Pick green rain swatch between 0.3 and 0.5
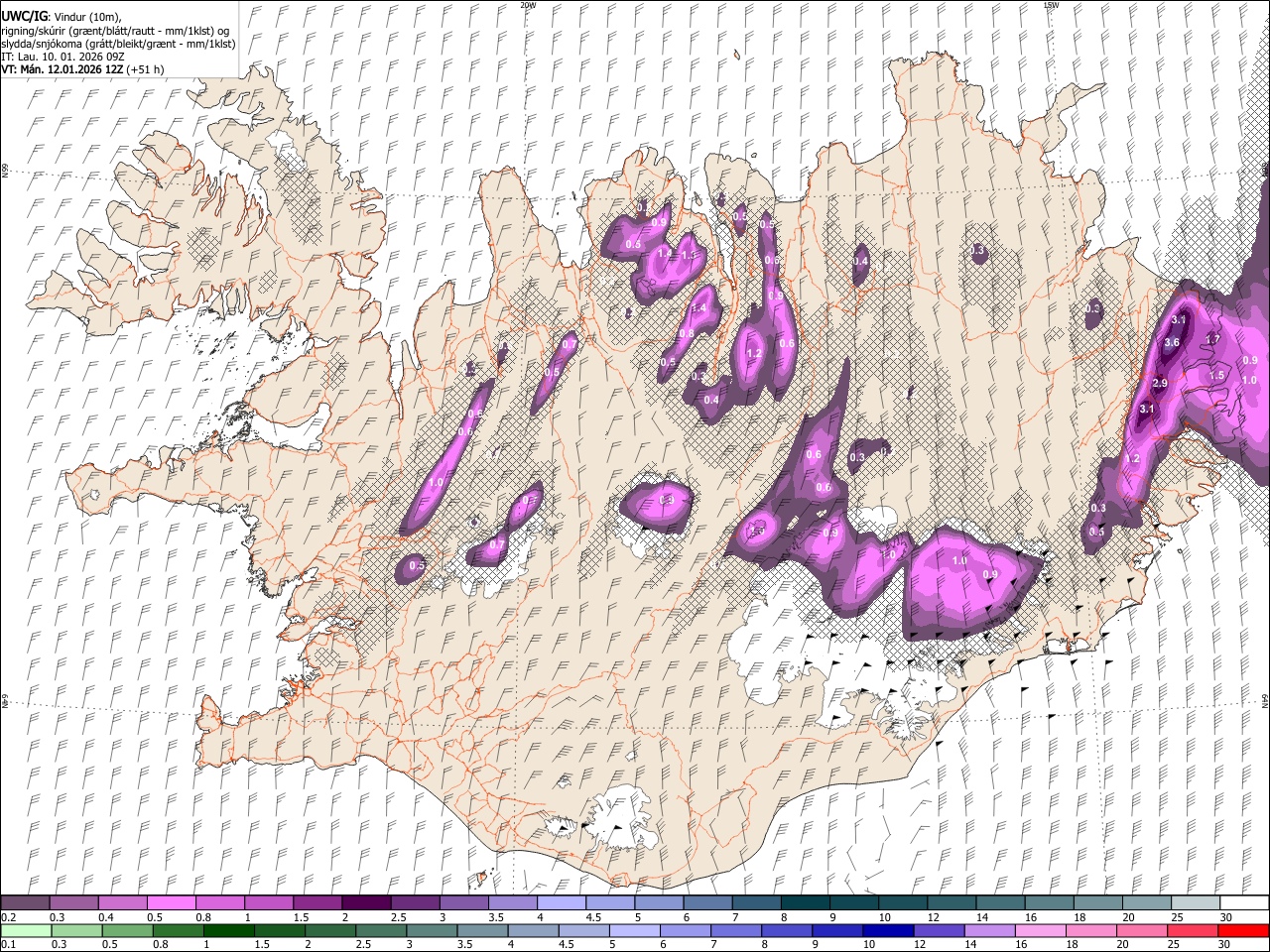The height and width of the screenshot is (952, 1270). pyautogui.click(x=77, y=931)
